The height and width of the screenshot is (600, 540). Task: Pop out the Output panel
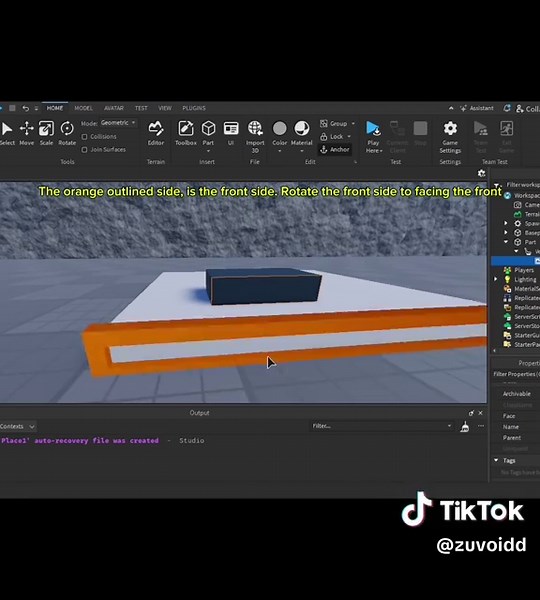pyautogui.click(x=471, y=413)
